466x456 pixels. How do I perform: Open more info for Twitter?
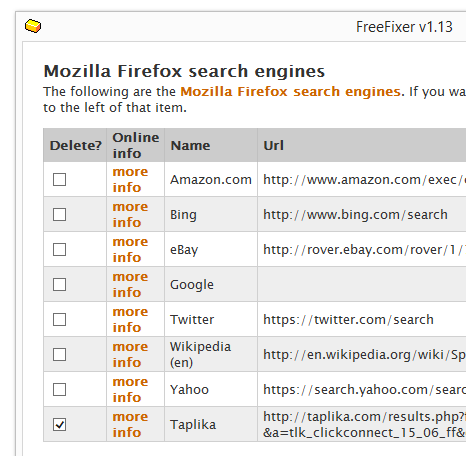(x=130, y=319)
